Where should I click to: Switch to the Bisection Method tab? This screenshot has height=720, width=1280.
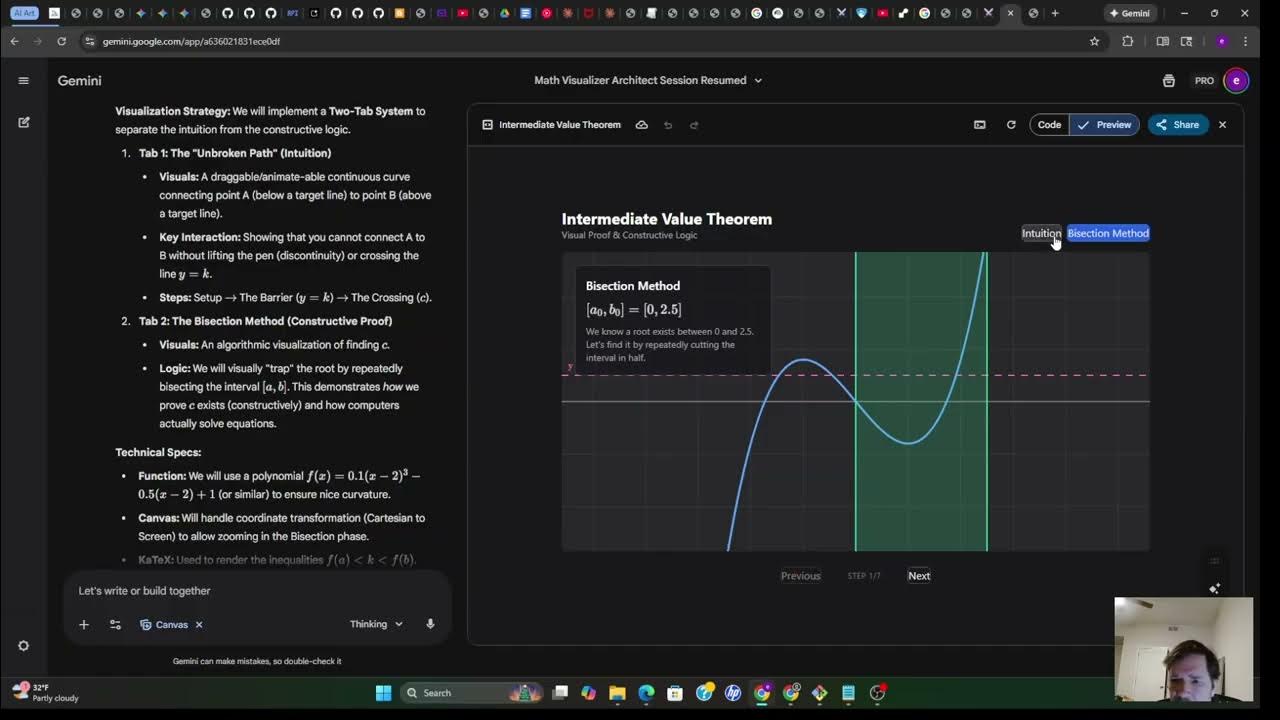point(1107,233)
